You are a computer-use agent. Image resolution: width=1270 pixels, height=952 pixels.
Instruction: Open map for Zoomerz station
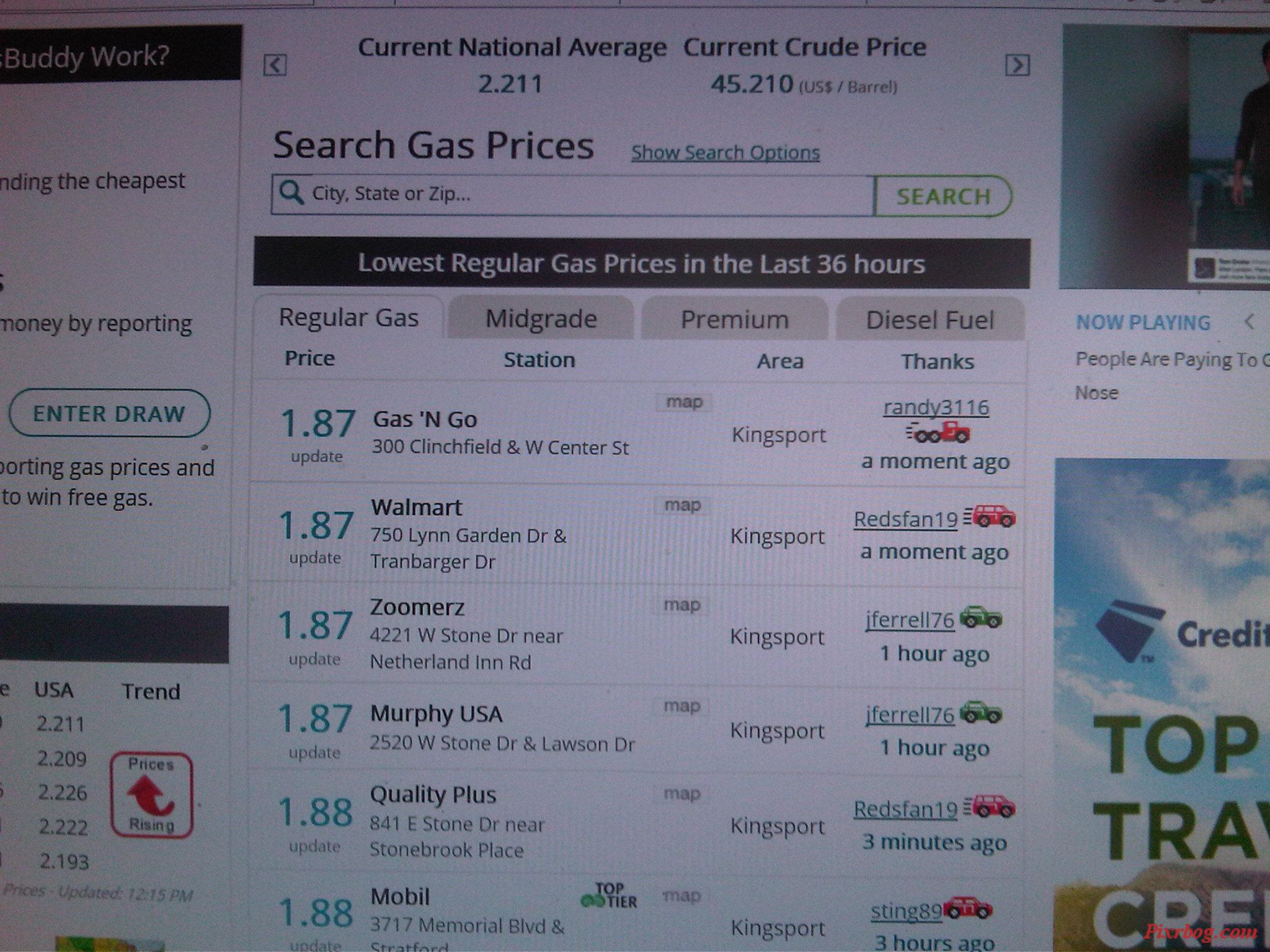[x=682, y=604]
